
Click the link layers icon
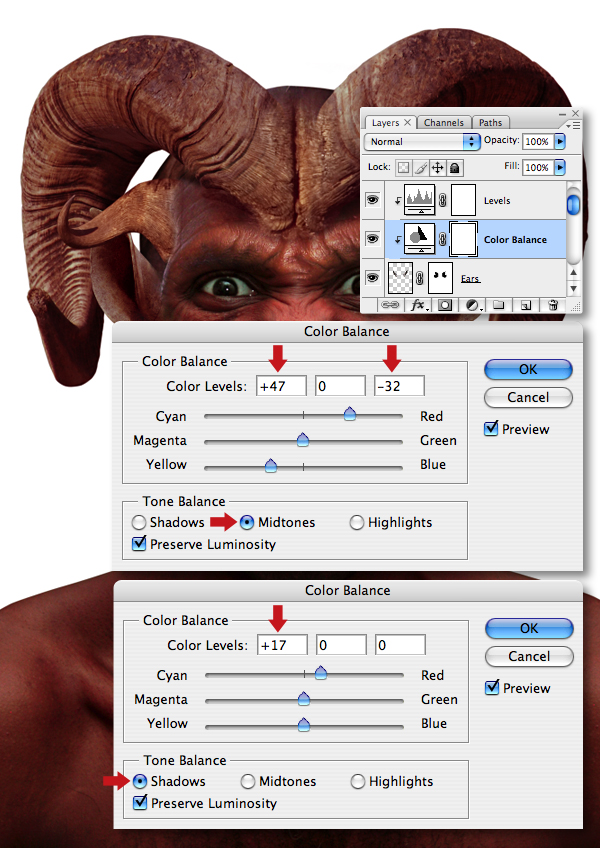(x=390, y=305)
